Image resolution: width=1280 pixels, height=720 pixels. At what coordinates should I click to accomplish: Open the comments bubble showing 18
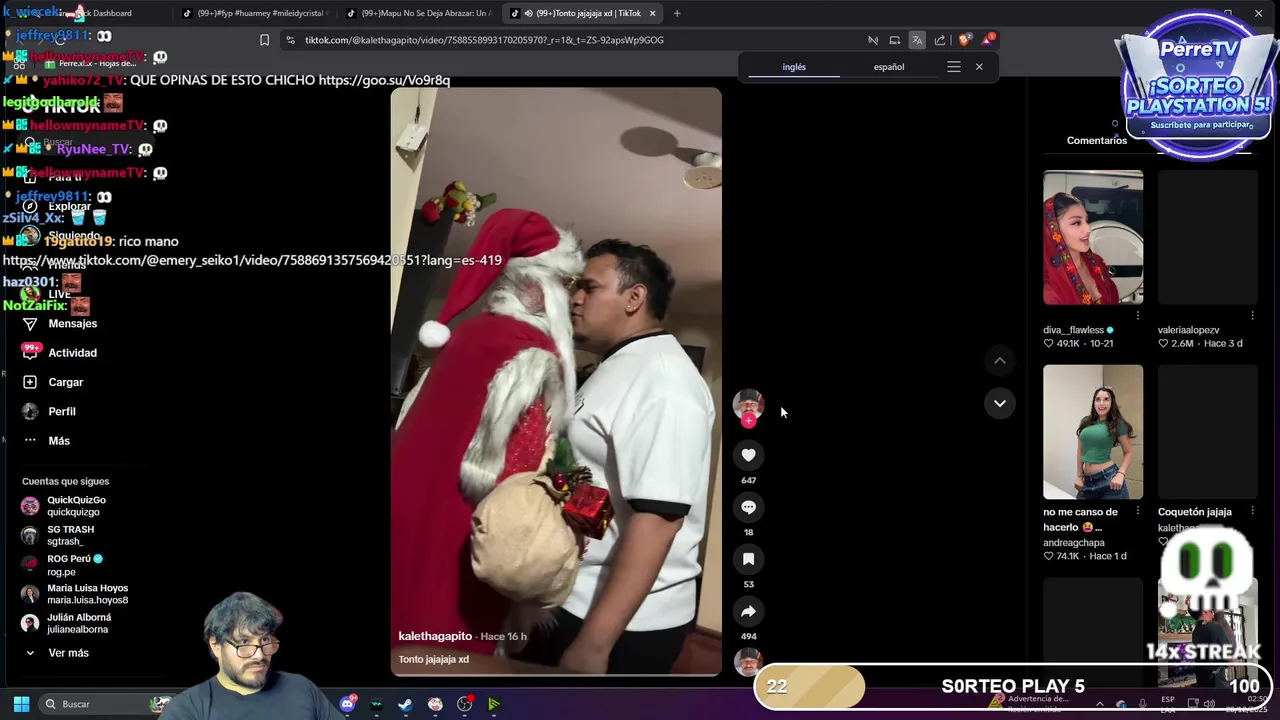tap(748, 507)
